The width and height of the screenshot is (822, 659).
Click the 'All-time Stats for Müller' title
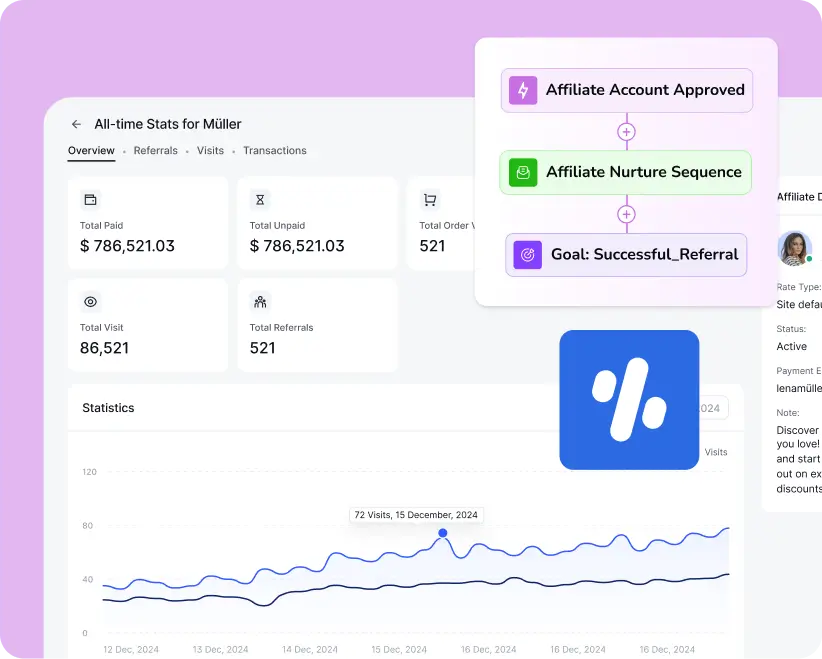(168, 124)
